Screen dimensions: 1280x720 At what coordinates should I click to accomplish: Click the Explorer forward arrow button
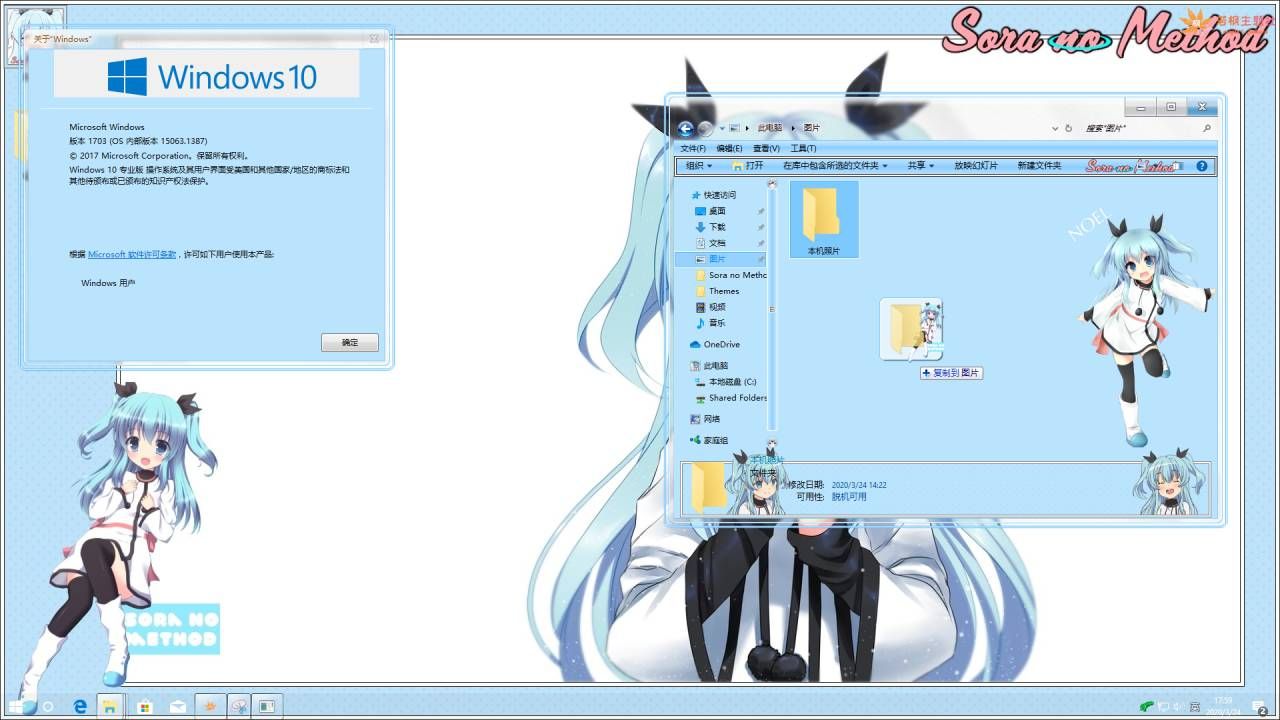(706, 128)
